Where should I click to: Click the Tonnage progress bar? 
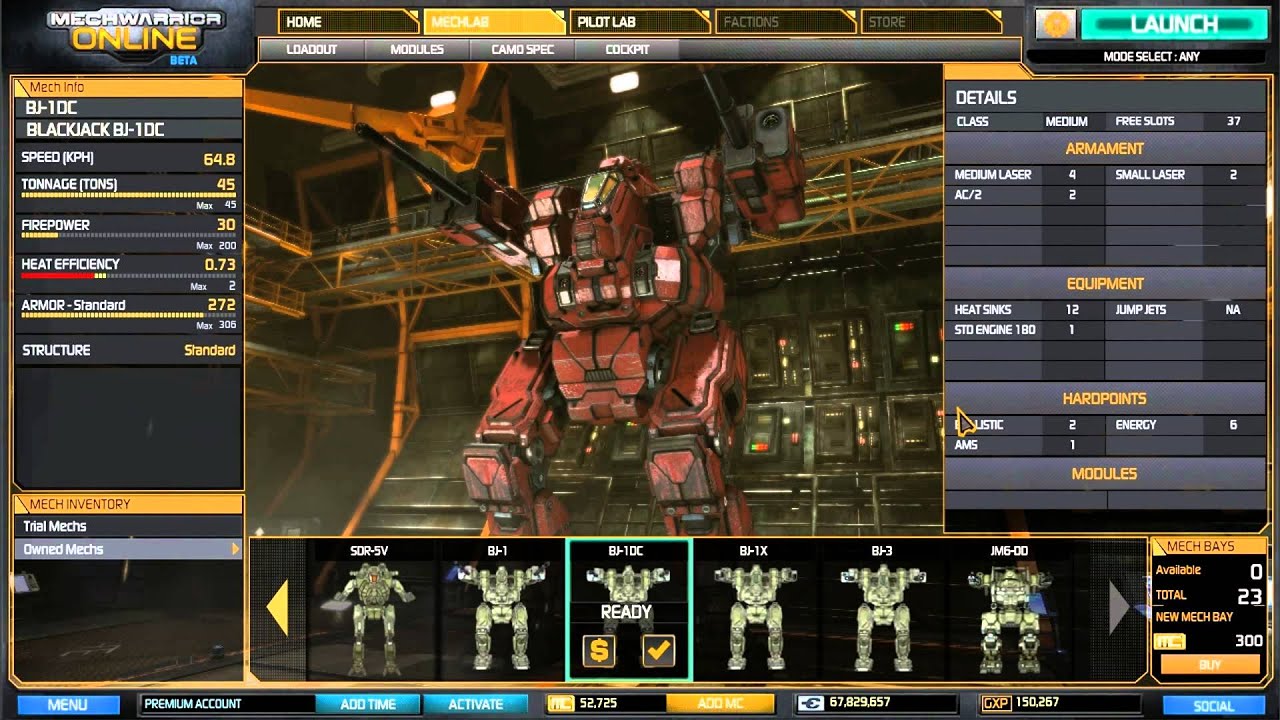tap(128, 196)
